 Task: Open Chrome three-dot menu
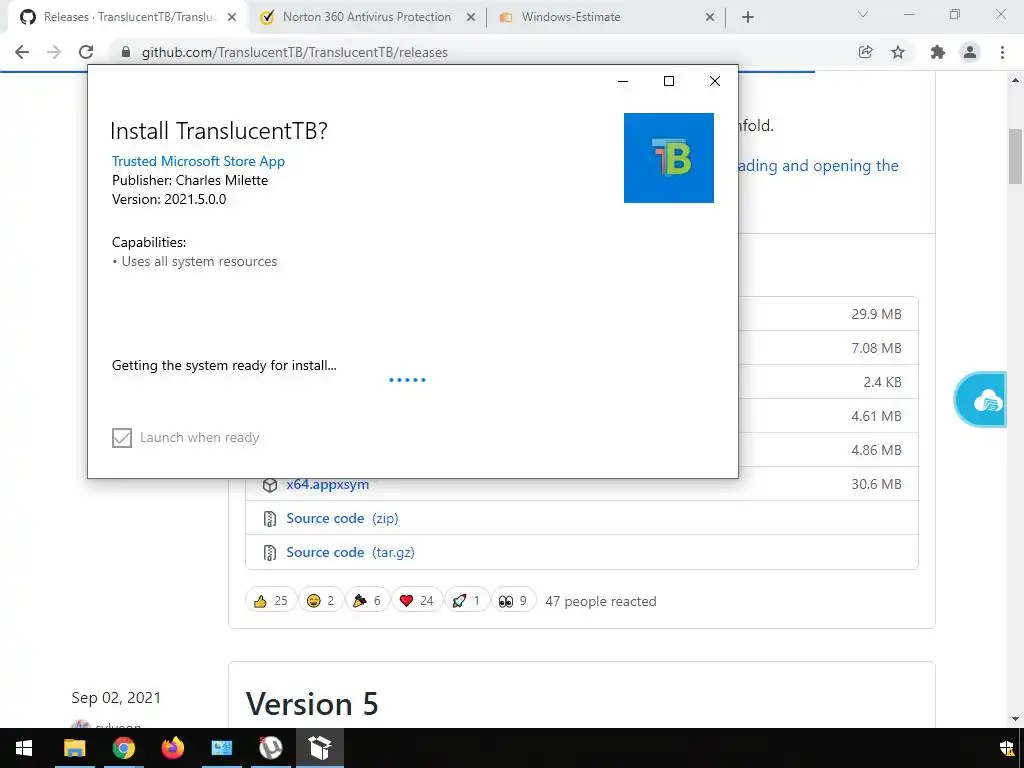pyautogui.click(x=1002, y=52)
